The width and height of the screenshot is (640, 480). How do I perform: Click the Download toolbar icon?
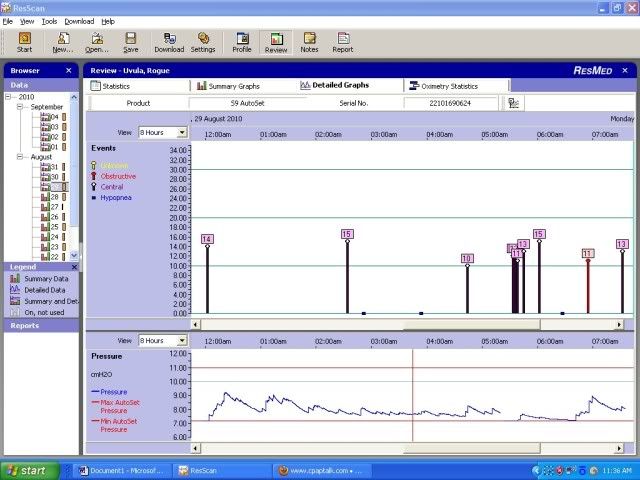(168, 41)
